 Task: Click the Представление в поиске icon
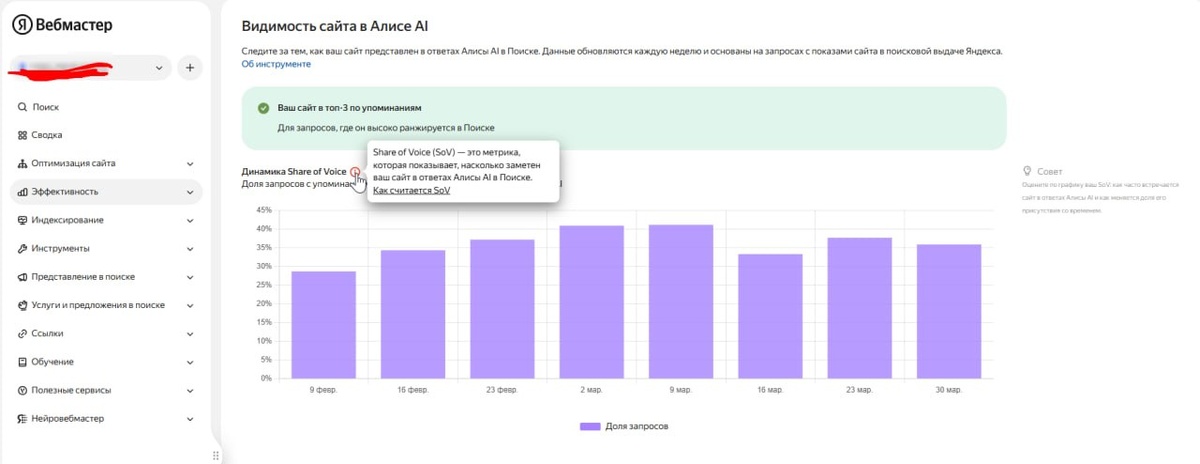click(22, 277)
